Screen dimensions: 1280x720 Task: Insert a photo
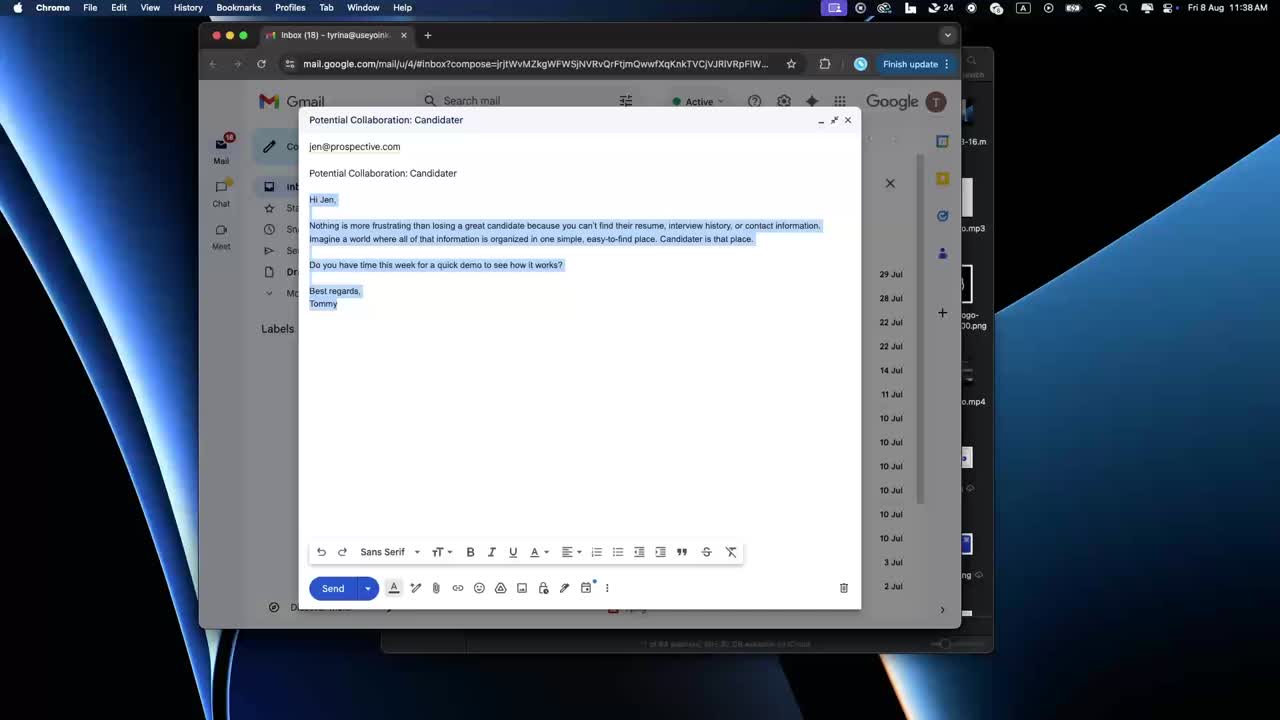pyautogui.click(x=522, y=588)
